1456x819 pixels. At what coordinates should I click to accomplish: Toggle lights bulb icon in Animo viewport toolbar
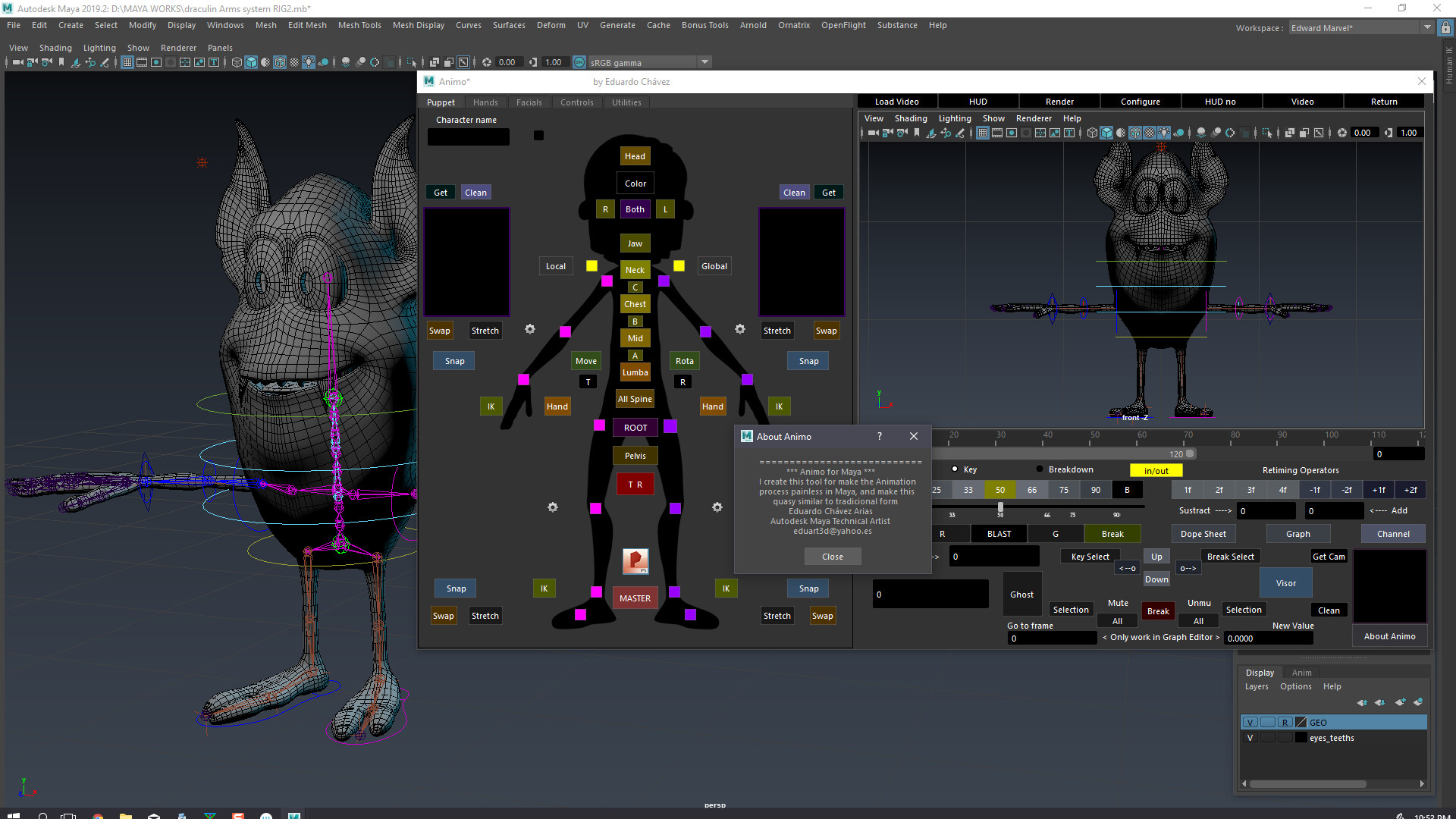tap(1164, 133)
